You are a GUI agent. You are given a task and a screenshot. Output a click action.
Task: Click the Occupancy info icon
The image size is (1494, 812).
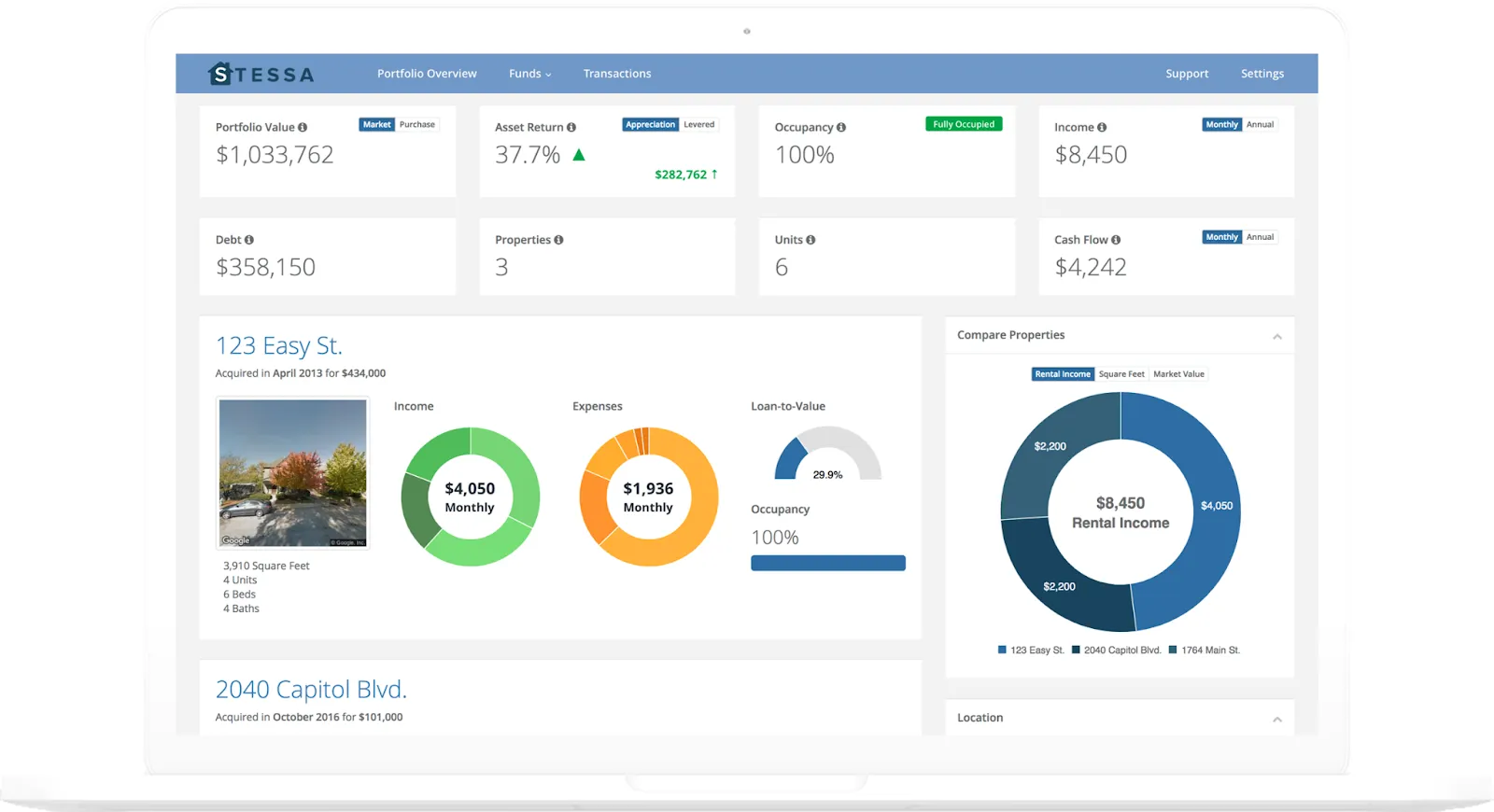pos(841,127)
